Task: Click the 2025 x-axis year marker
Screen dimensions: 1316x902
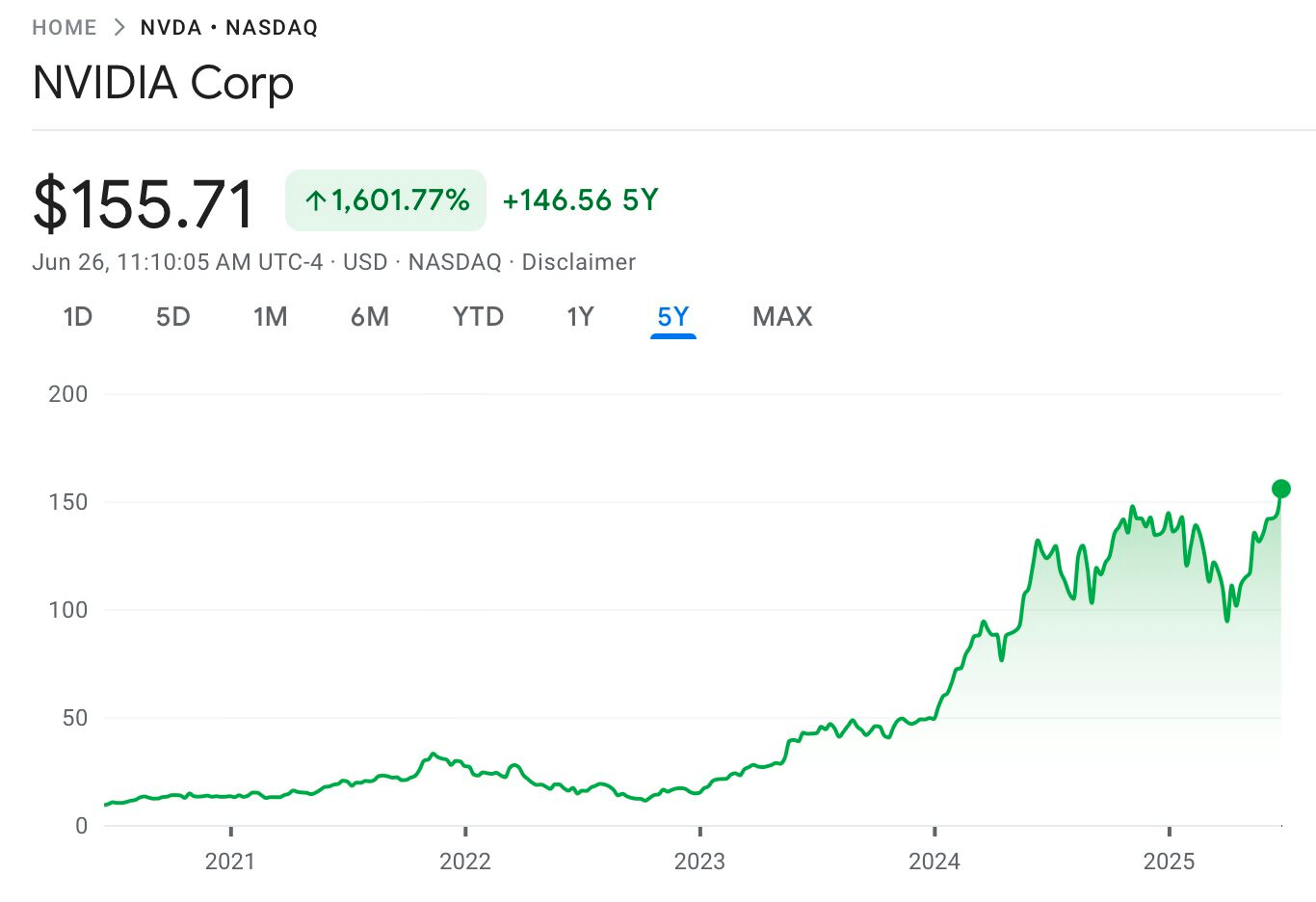Action: pos(1169,861)
